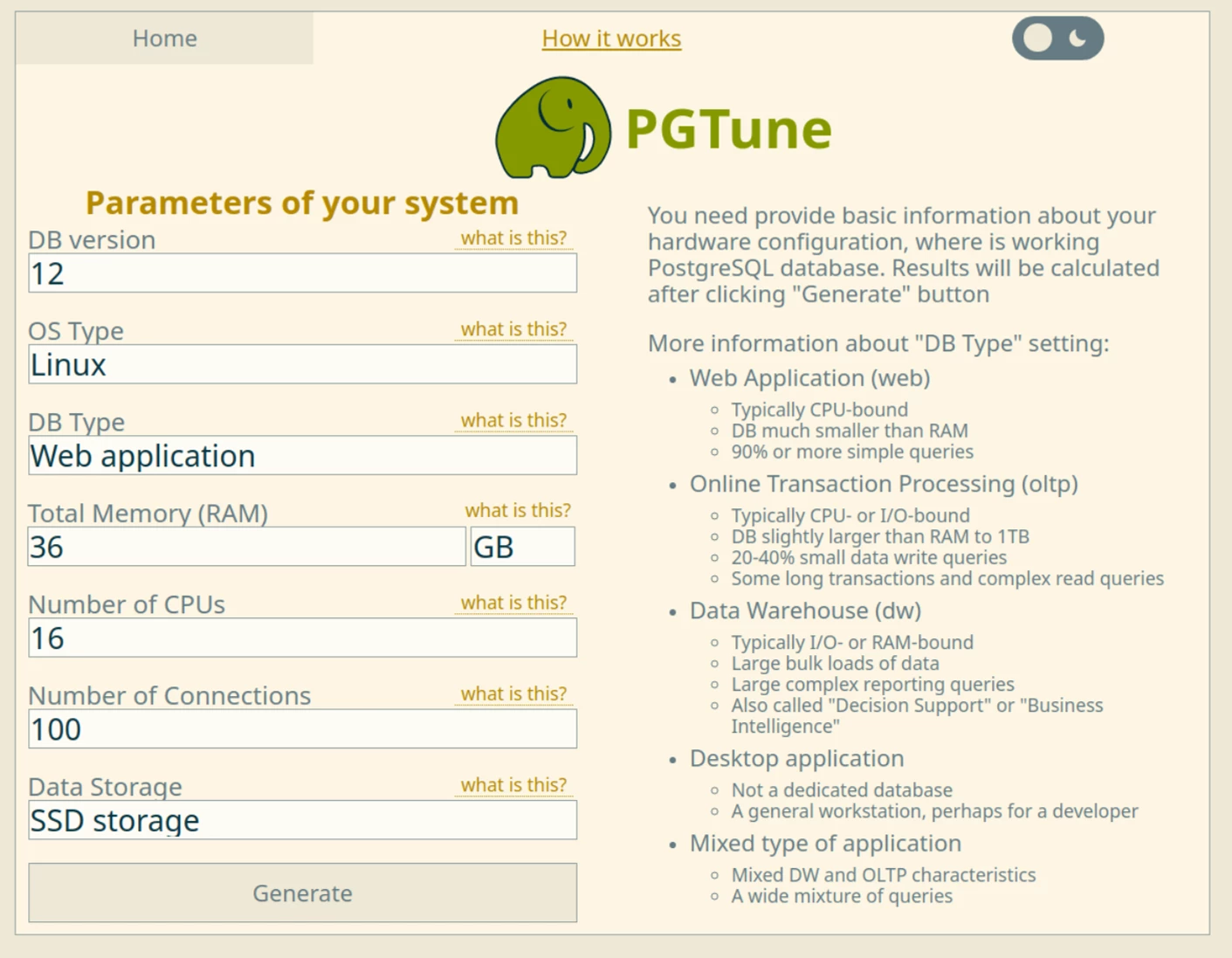Click the moon icon in theme switch

click(x=1078, y=38)
